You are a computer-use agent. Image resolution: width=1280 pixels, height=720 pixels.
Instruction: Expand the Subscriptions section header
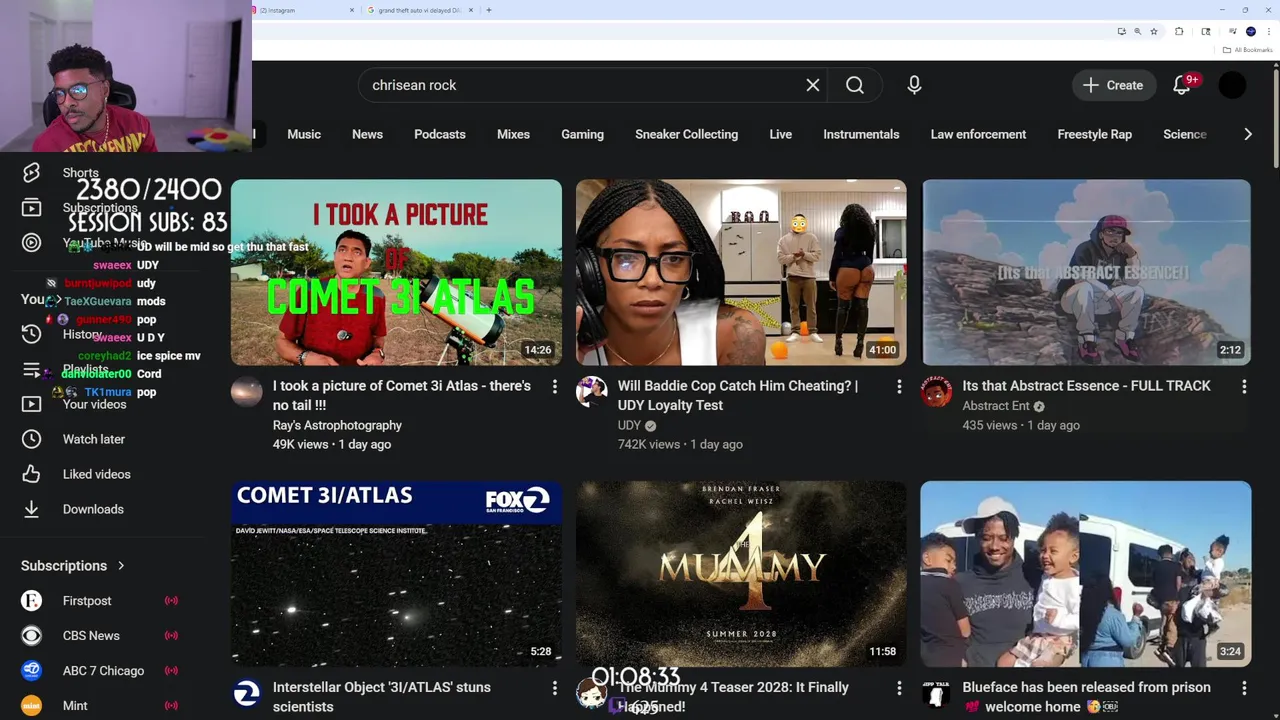[x=73, y=566]
